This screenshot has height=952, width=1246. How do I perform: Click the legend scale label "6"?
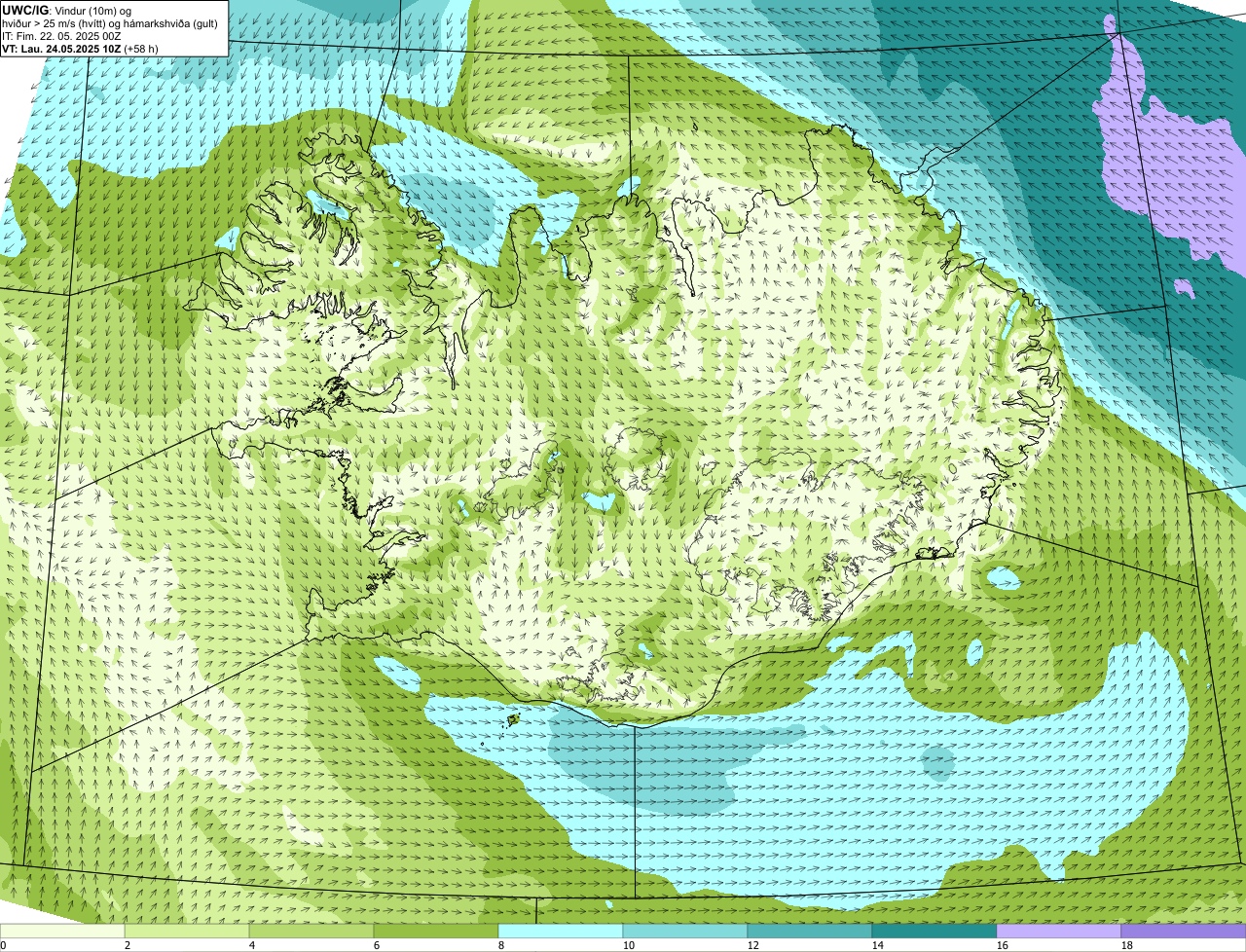[377, 945]
